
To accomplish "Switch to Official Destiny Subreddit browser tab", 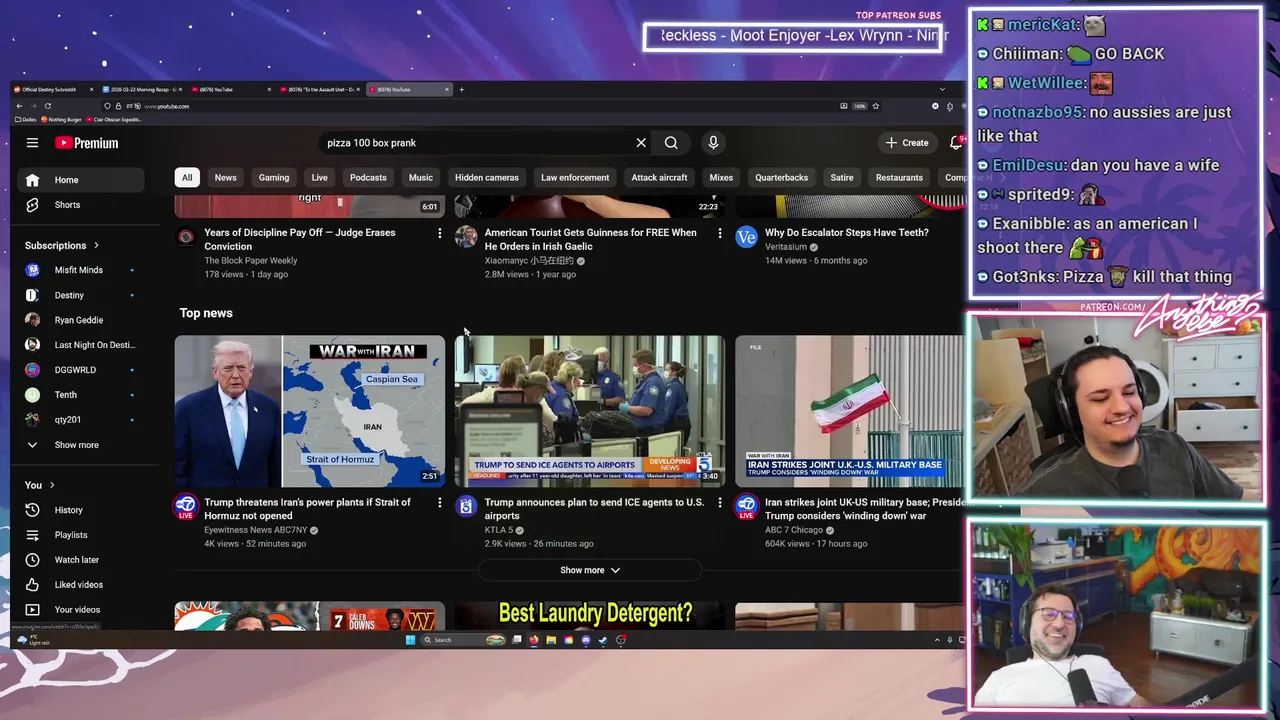I will click(53, 89).
